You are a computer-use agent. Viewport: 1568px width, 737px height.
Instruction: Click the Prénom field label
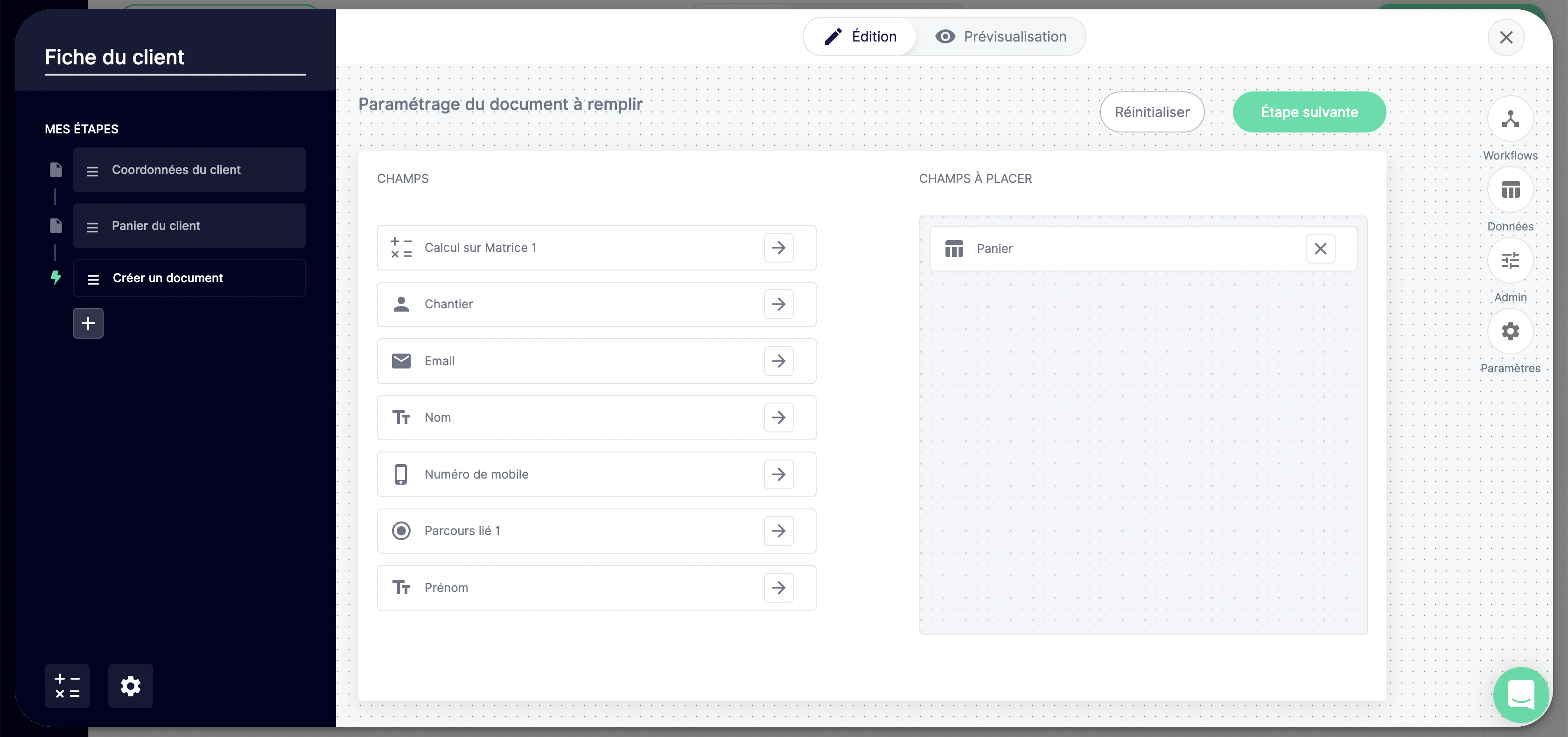point(446,587)
